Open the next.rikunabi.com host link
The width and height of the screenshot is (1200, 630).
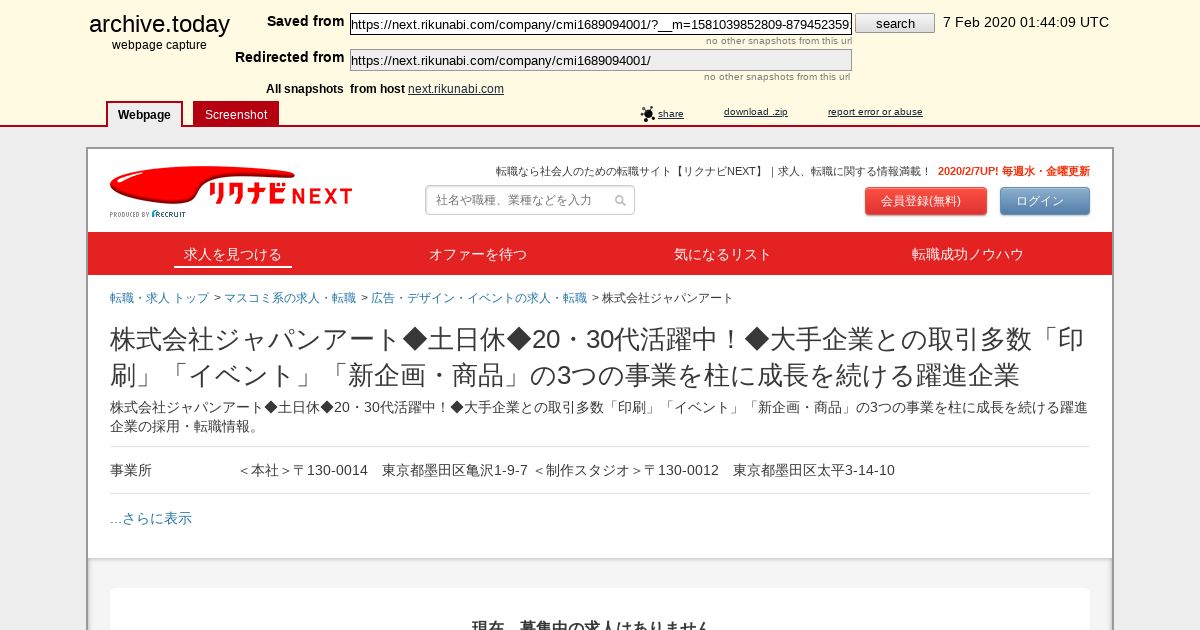[x=456, y=89]
